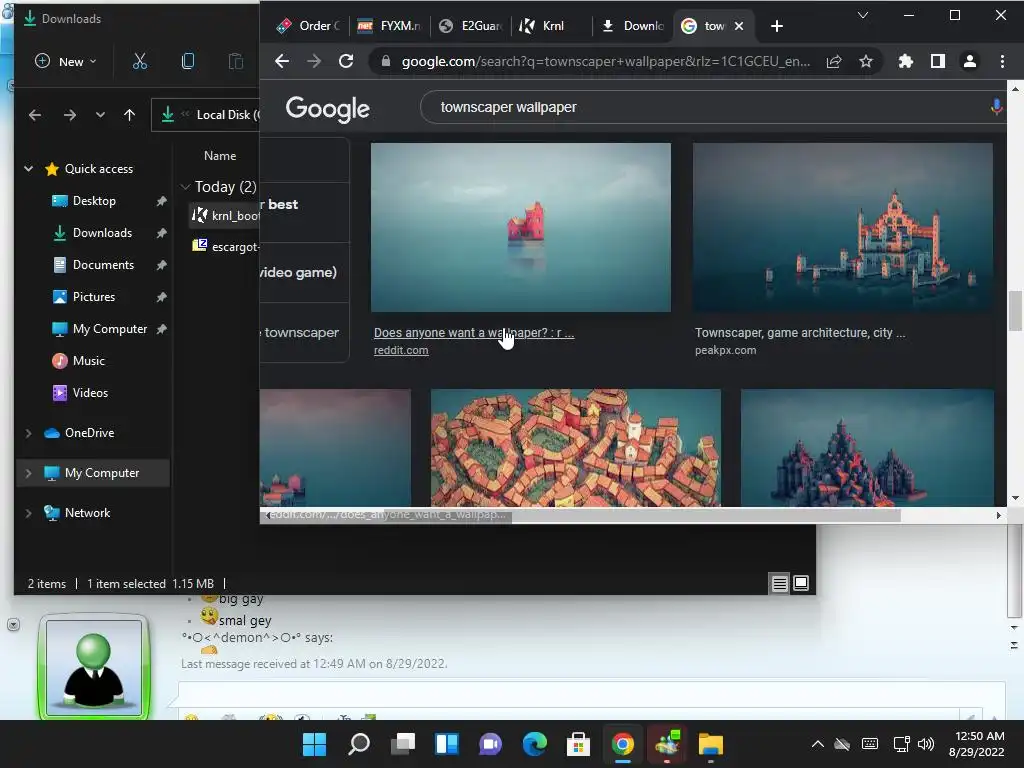Screen dimensions: 1024x768
Task: Click the Cut icon in File Explorer toolbar
Action: 140,61
